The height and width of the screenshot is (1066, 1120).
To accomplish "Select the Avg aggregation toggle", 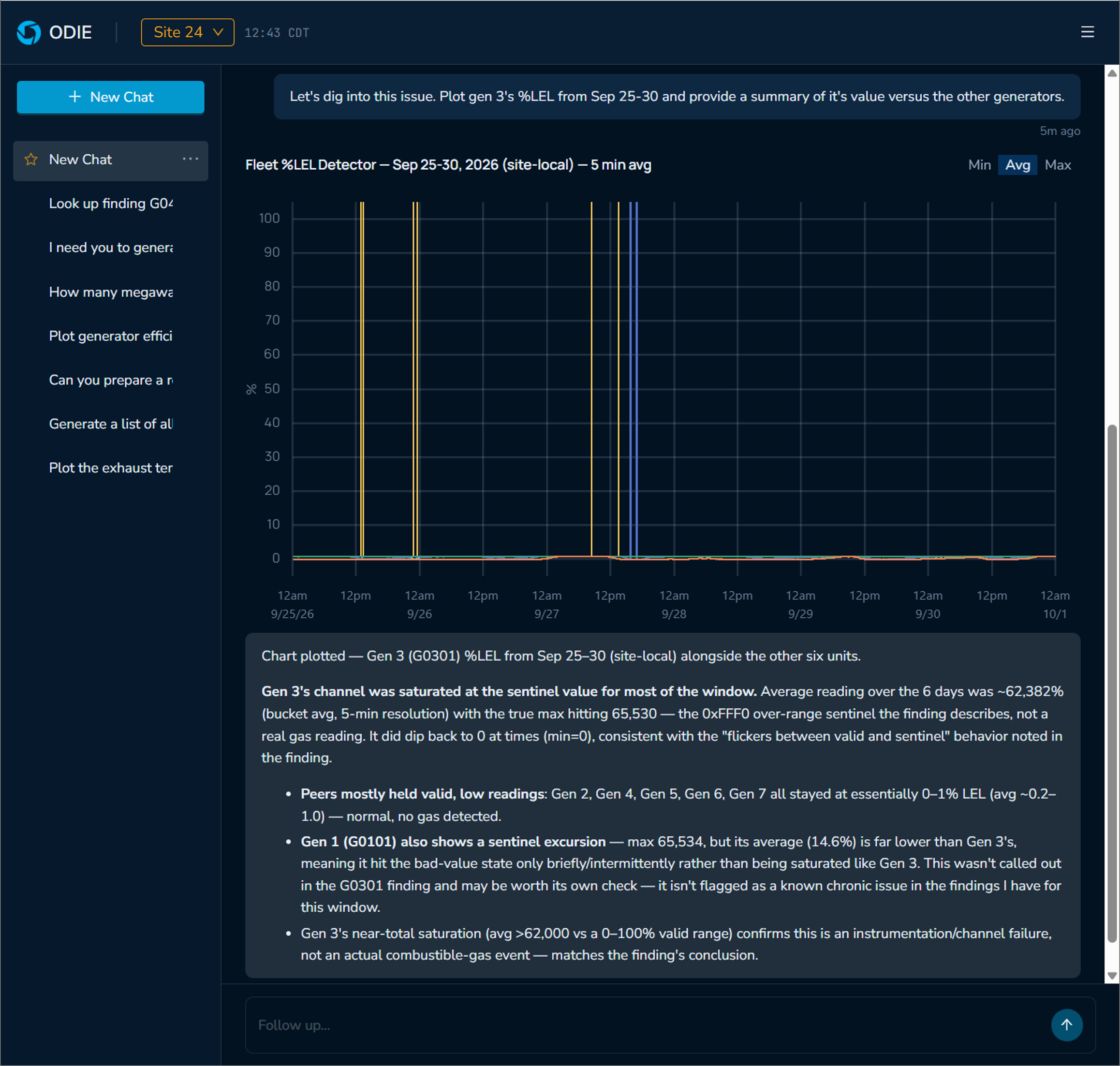I will (x=1017, y=165).
